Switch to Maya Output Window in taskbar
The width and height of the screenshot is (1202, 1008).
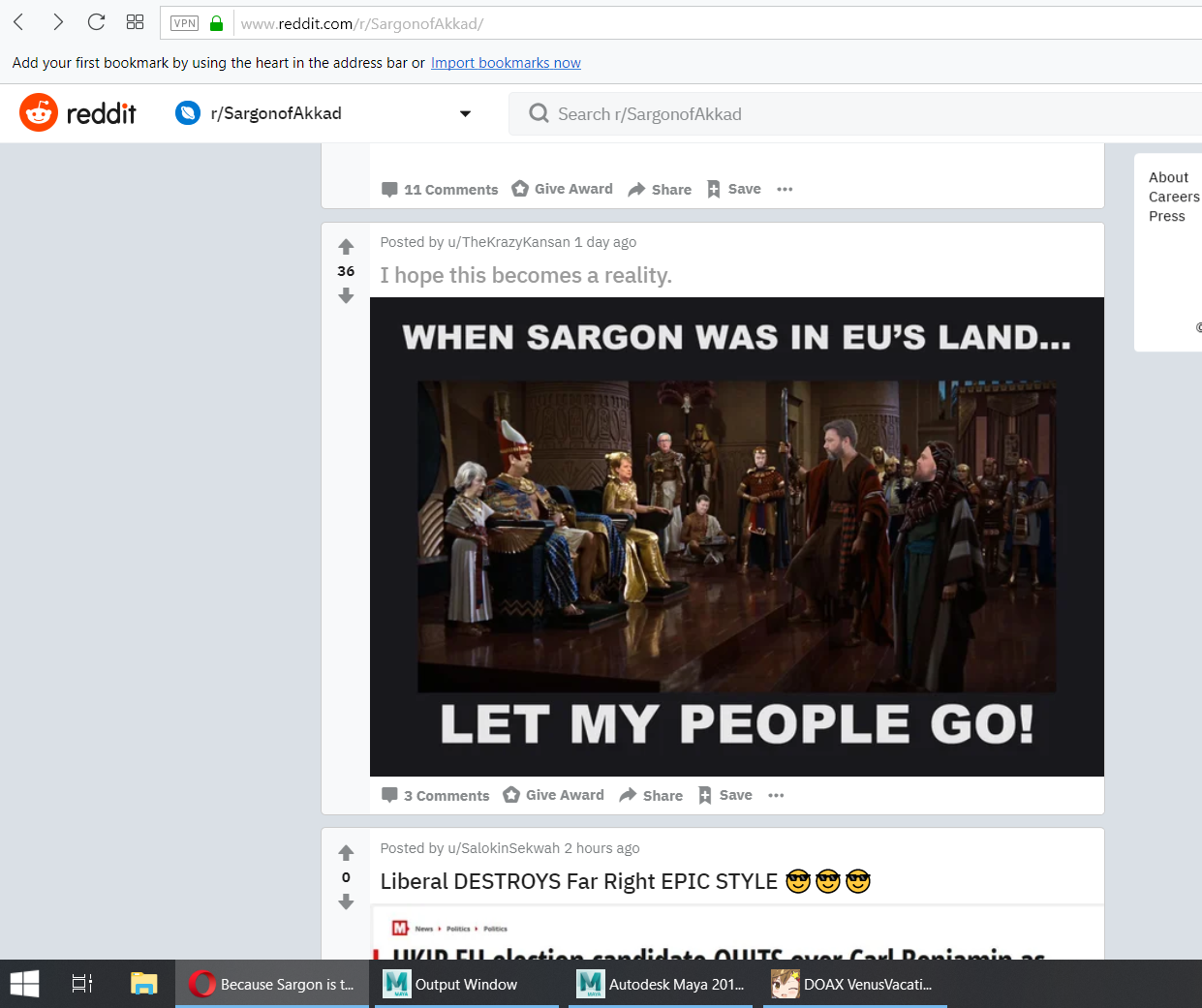pos(467,984)
